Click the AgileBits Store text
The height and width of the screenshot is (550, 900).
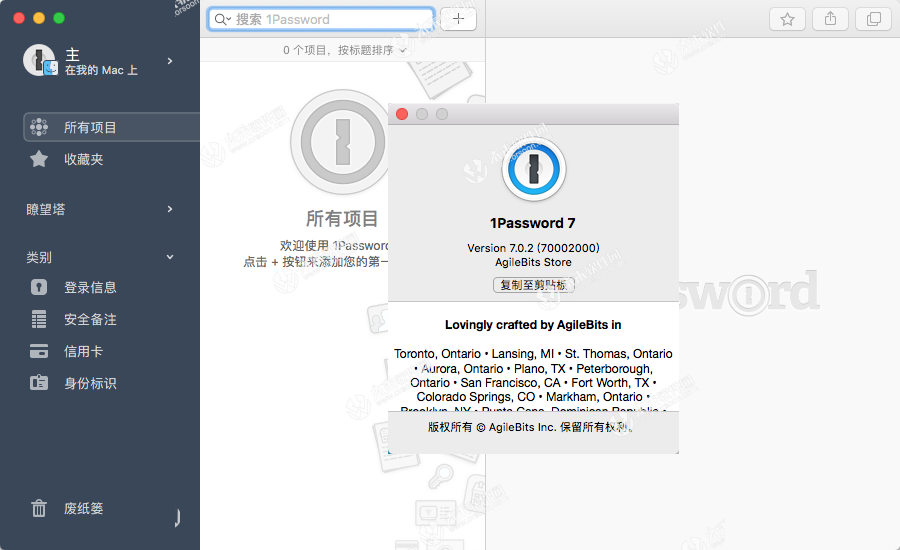point(533,262)
